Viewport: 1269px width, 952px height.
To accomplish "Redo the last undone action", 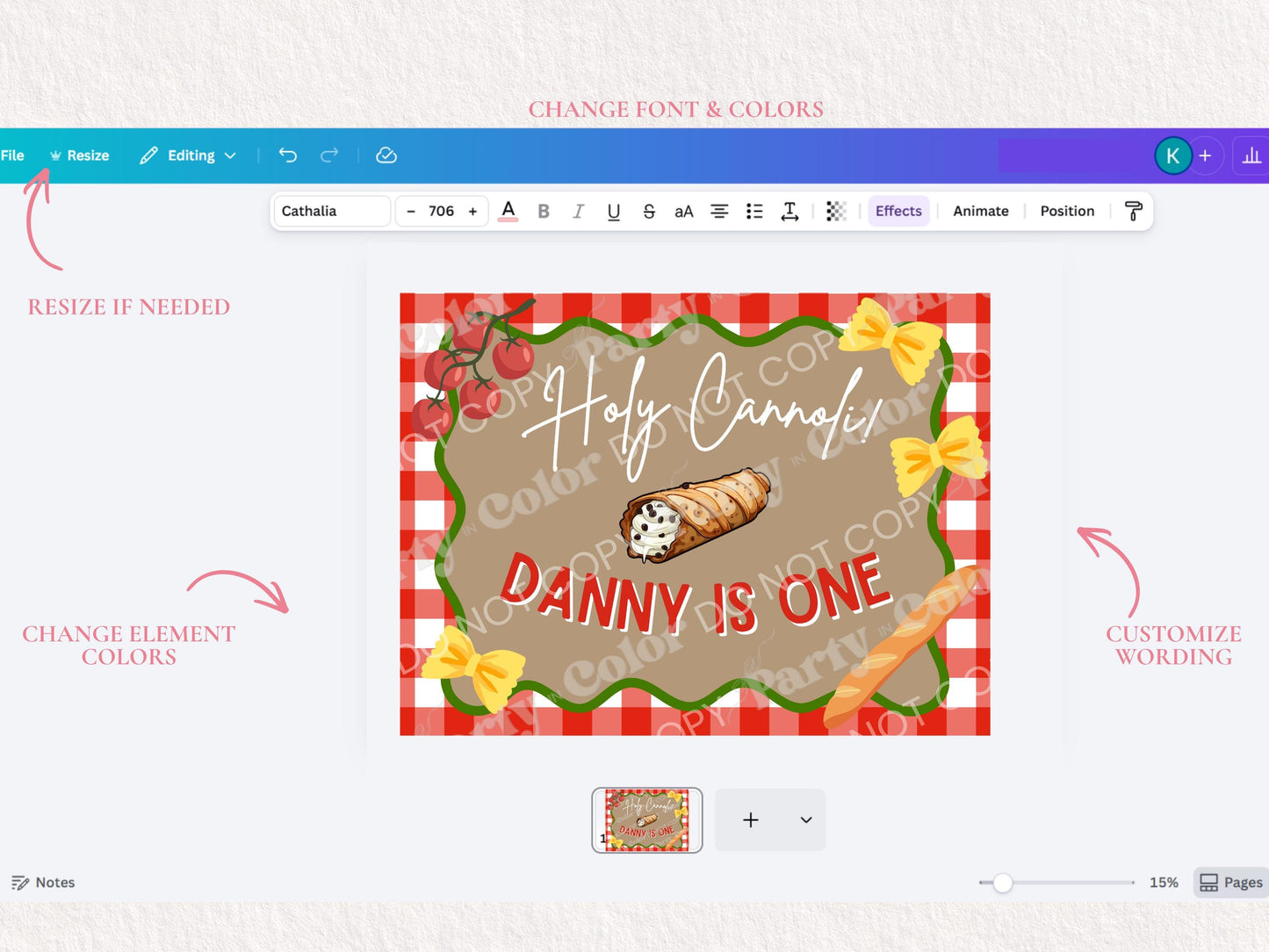I will (x=329, y=155).
